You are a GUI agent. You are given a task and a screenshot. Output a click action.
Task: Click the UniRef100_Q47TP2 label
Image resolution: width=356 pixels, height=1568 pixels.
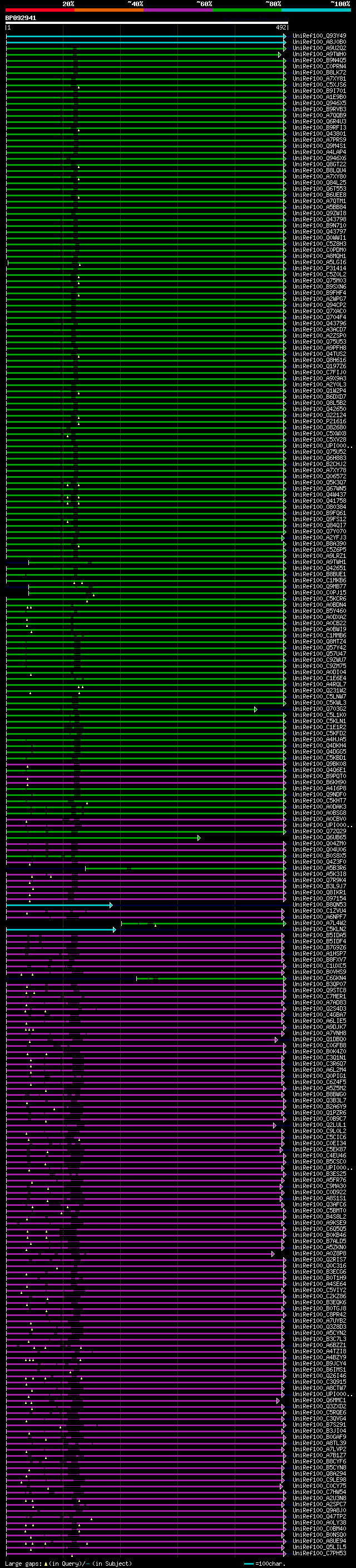tap(319, 1516)
